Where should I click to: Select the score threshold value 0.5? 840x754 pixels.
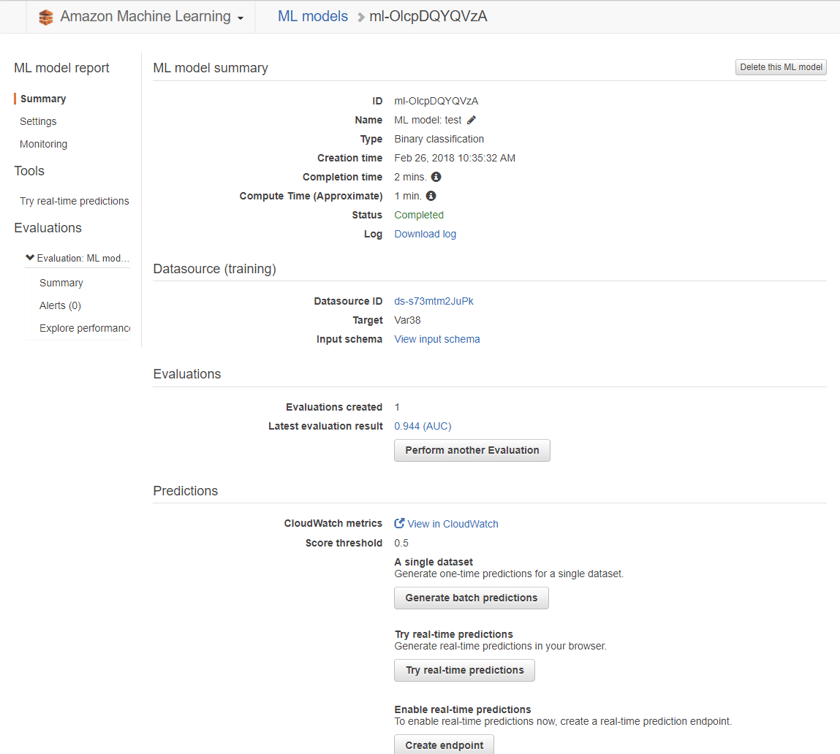pyautogui.click(x=401, y=543)
